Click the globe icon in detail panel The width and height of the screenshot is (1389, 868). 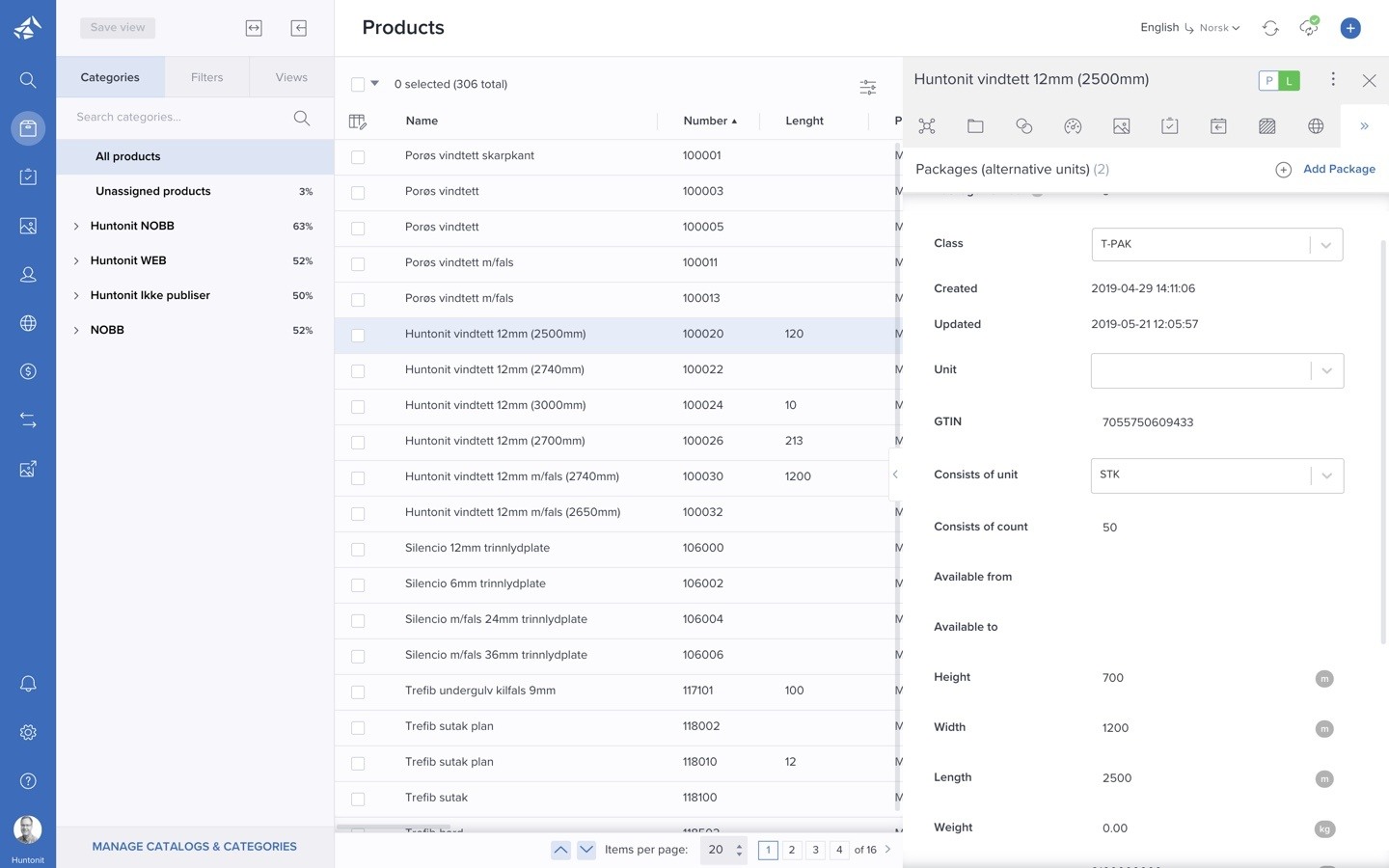coord(1316,126)
